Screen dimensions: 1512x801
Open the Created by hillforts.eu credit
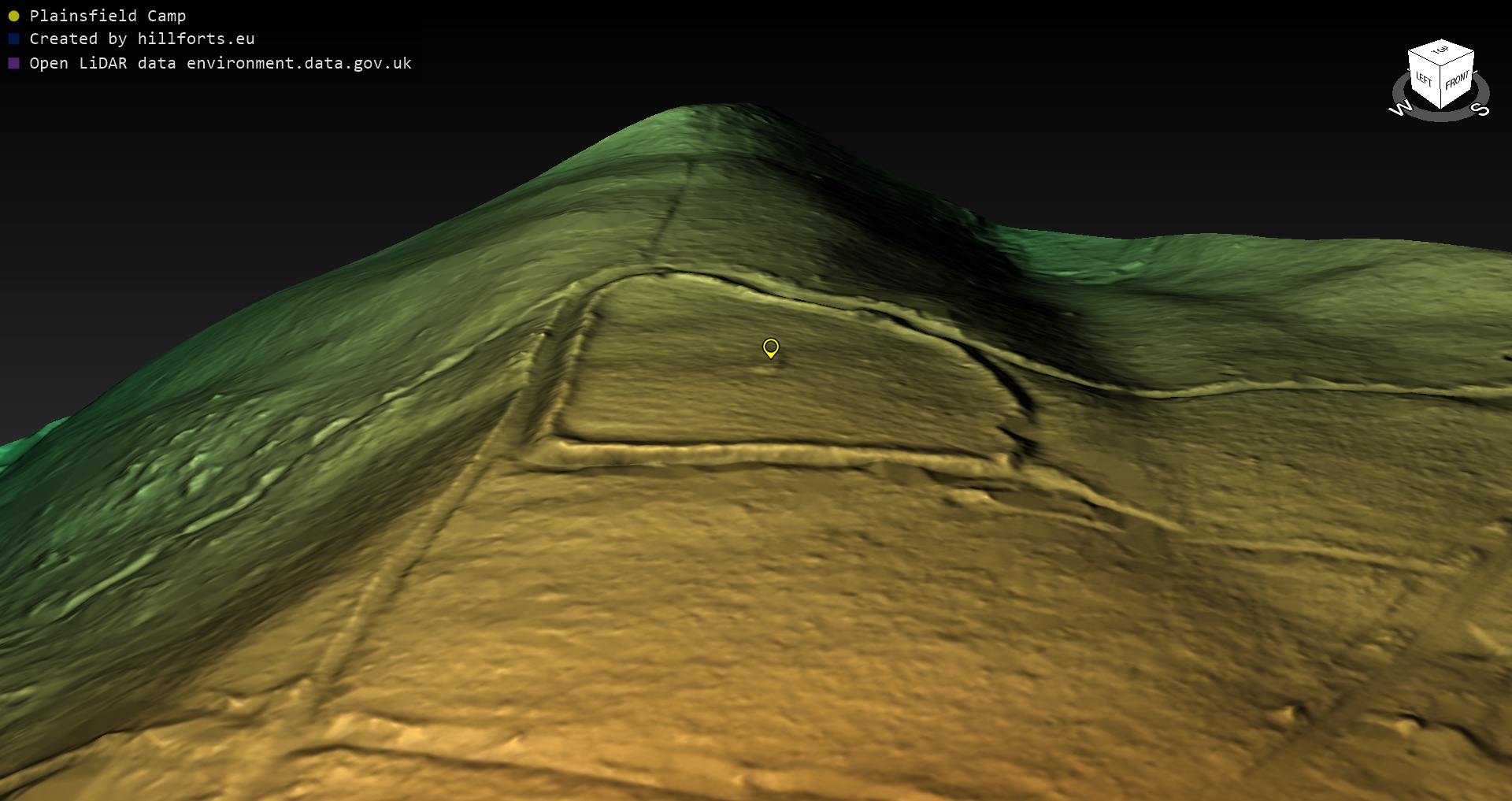click(x=142, y=39)
